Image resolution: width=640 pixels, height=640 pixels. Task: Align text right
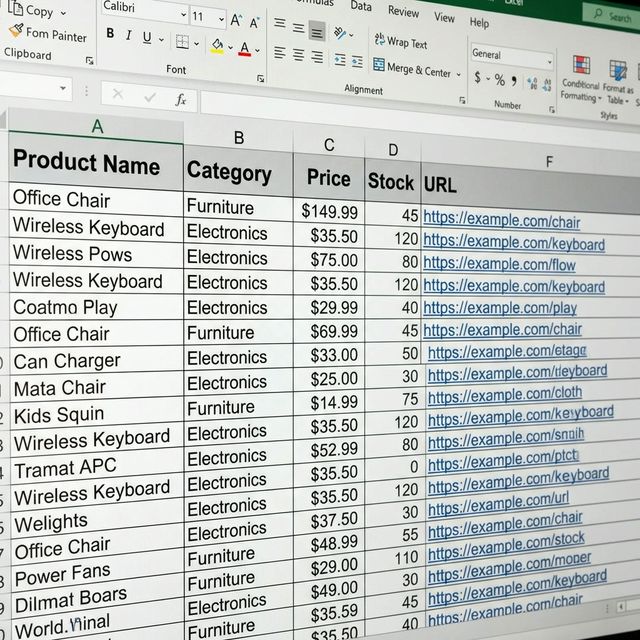(x=317, y=57)
